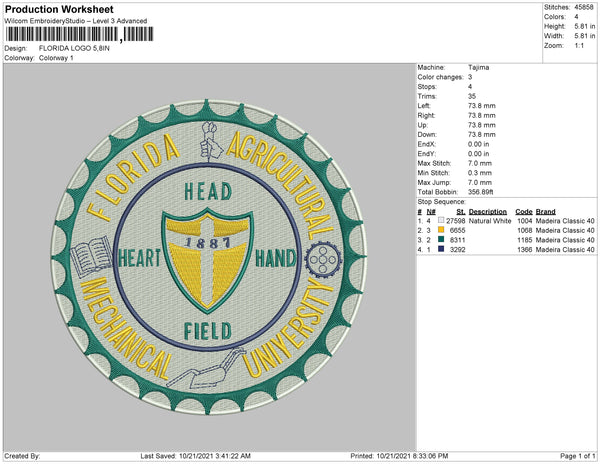Click stitch count "3292" in stop sequence

click(x=457, y=249)
